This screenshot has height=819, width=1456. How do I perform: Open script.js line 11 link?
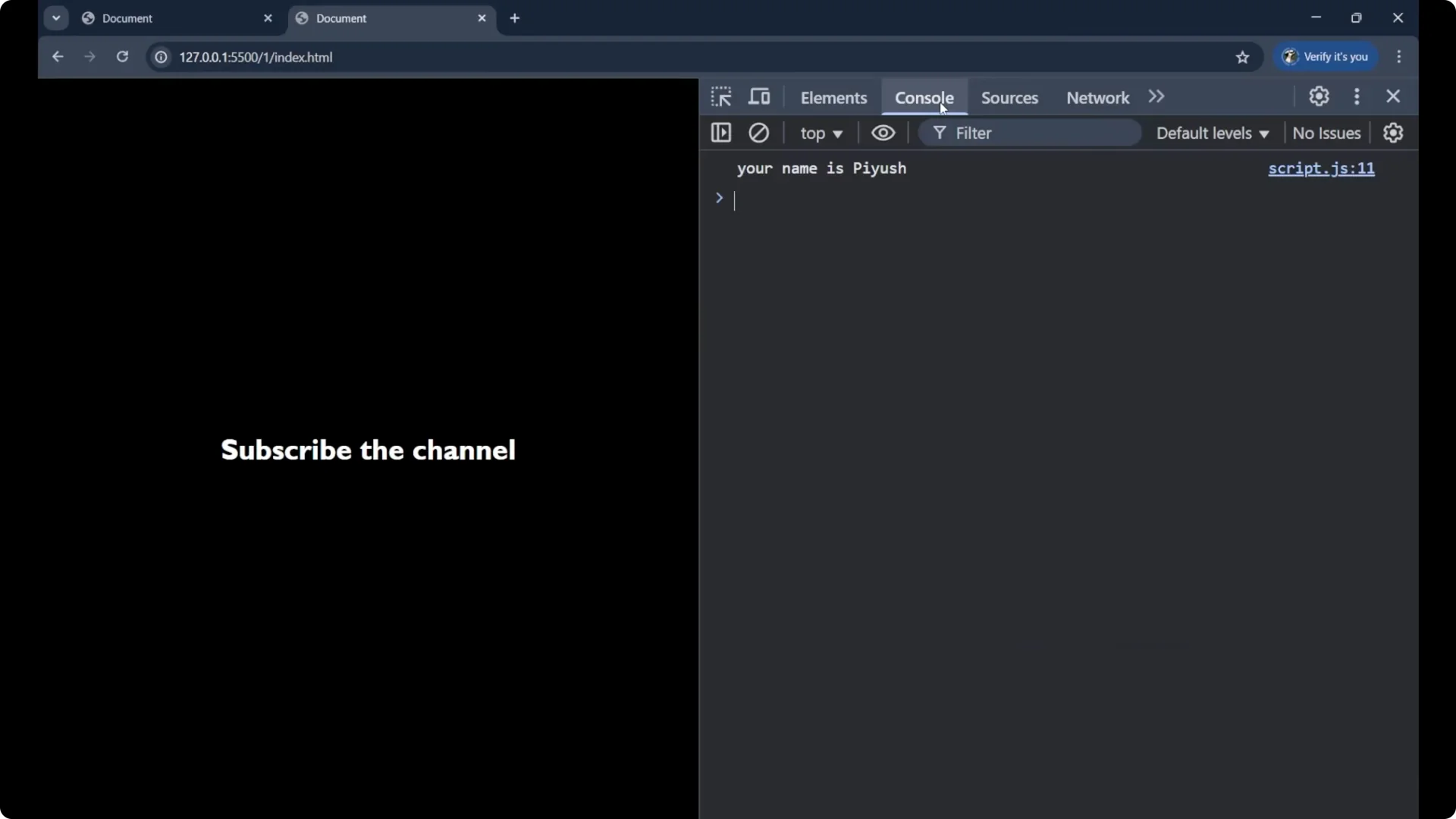tap(1320, 168)
